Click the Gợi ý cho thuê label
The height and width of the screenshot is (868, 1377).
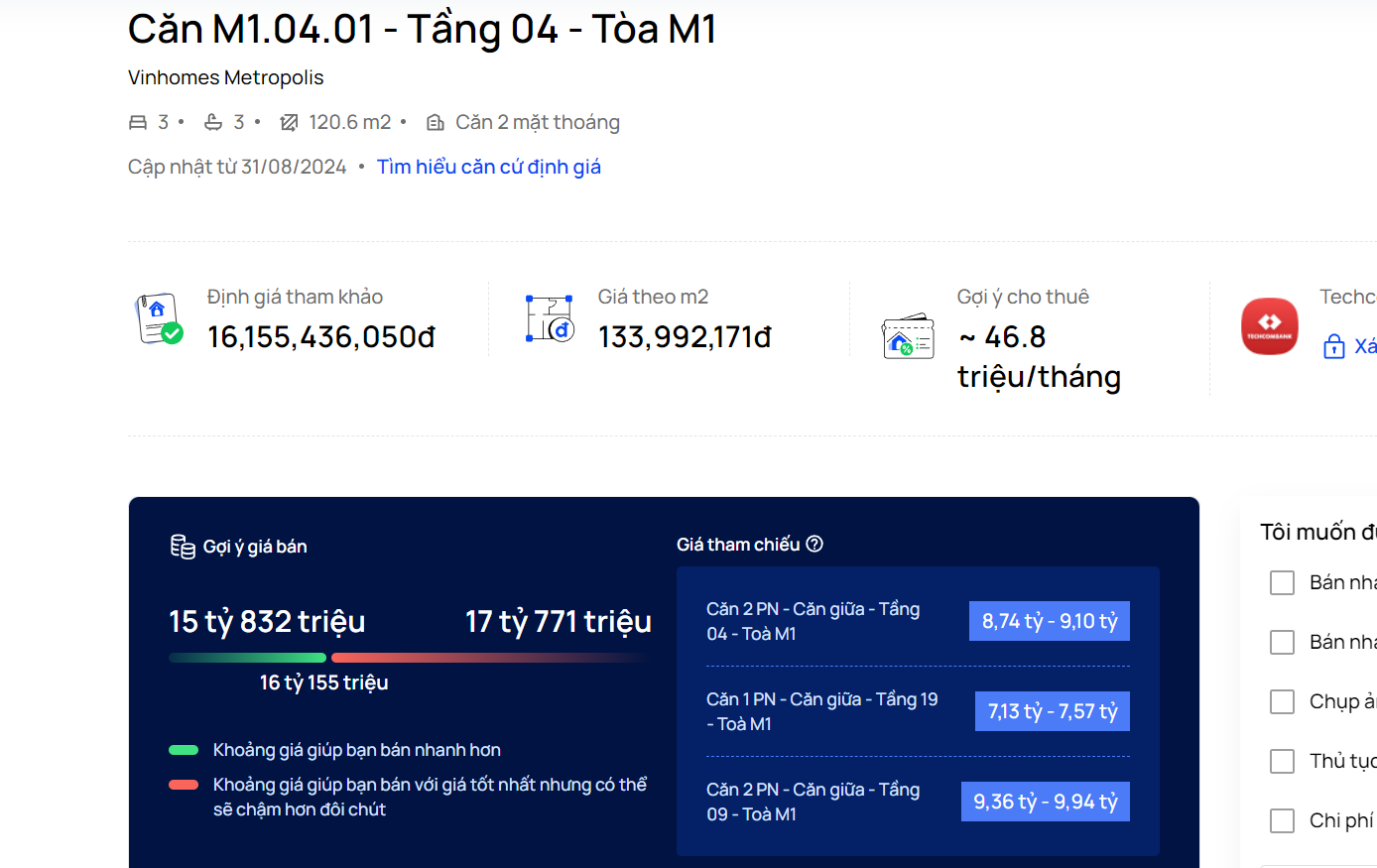[x=1023, y=297]
